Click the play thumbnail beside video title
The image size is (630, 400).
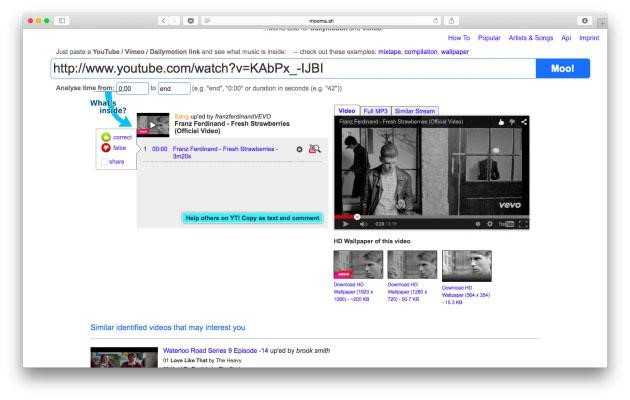153,125
